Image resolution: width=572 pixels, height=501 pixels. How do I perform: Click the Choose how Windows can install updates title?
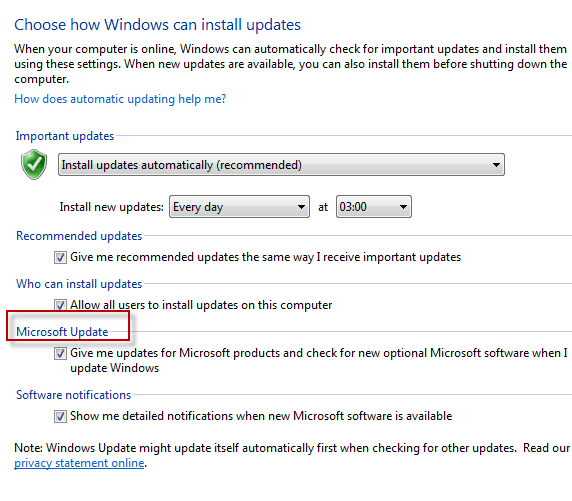158,25
